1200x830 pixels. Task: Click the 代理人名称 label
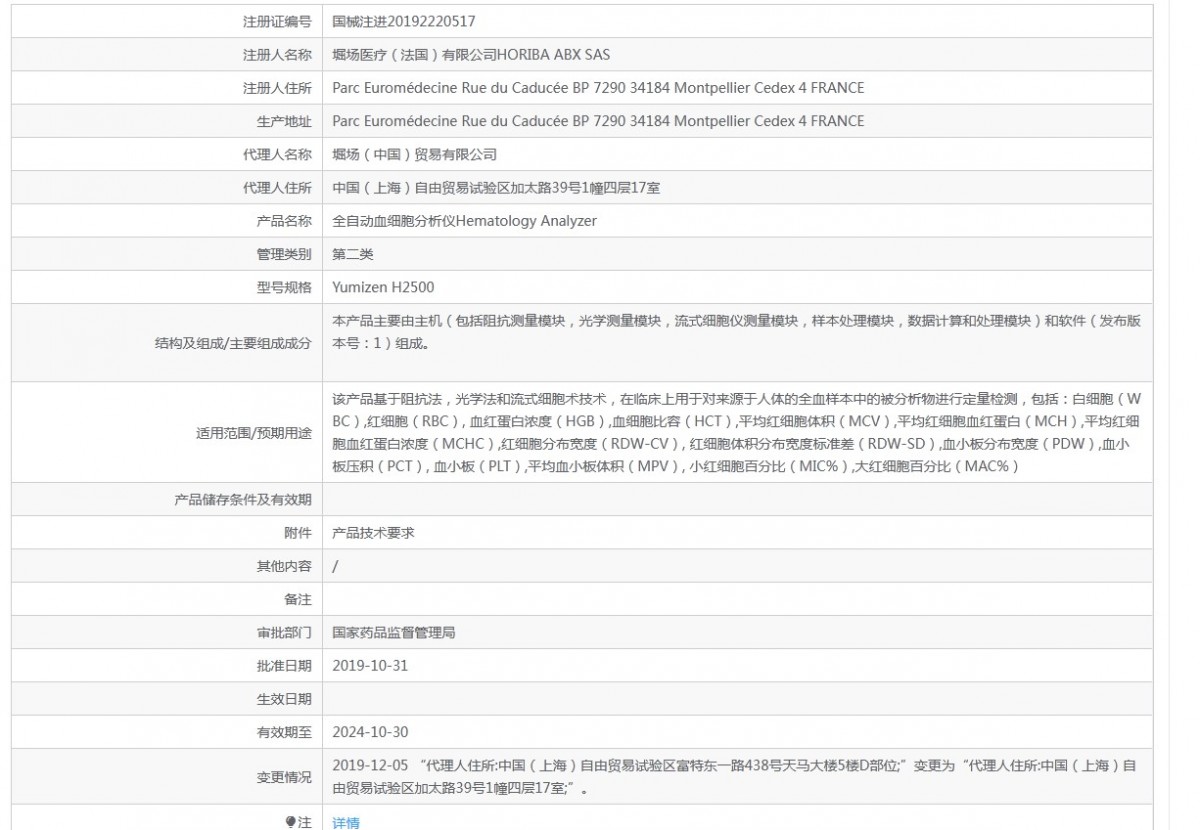(x=278, y=155)
